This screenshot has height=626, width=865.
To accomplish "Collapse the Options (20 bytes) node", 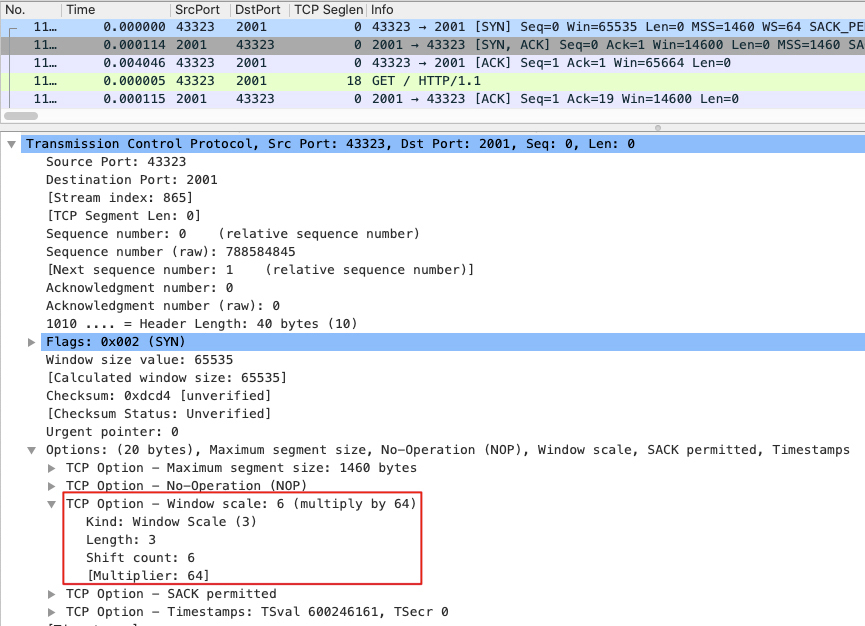I will tap(31, 451).
